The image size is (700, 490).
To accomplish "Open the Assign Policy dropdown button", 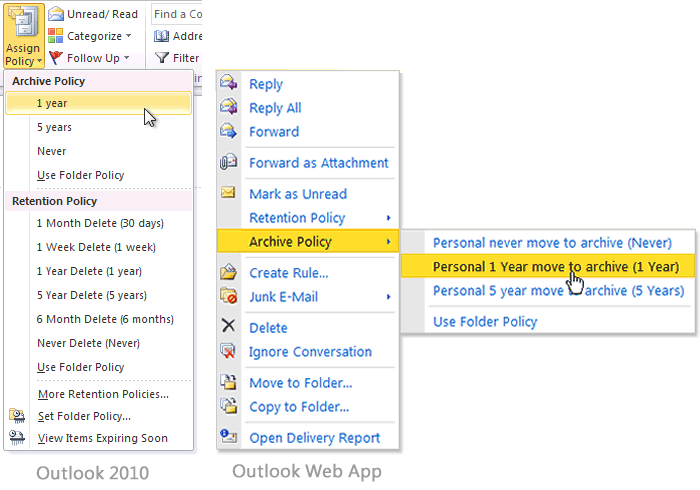I will [24, 36].
